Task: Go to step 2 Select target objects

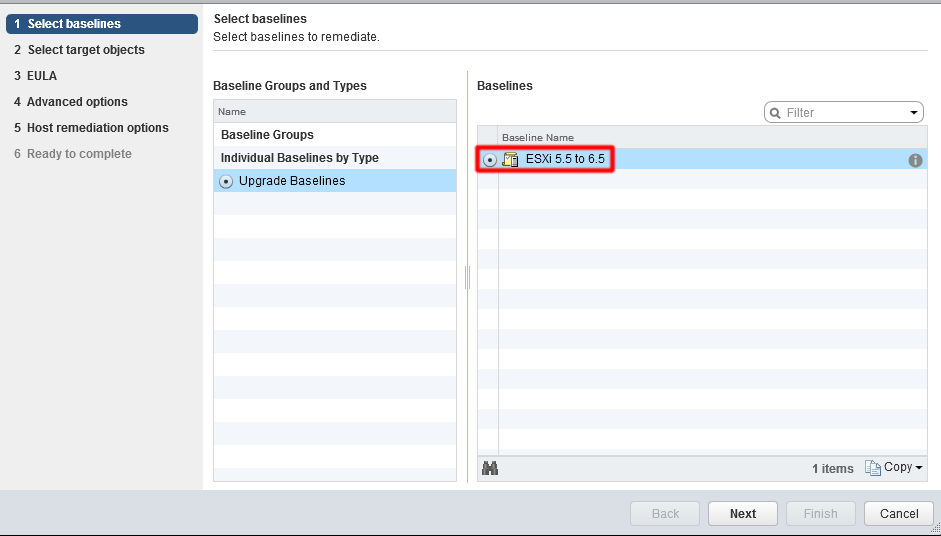Action: click(x=79, y=50)
